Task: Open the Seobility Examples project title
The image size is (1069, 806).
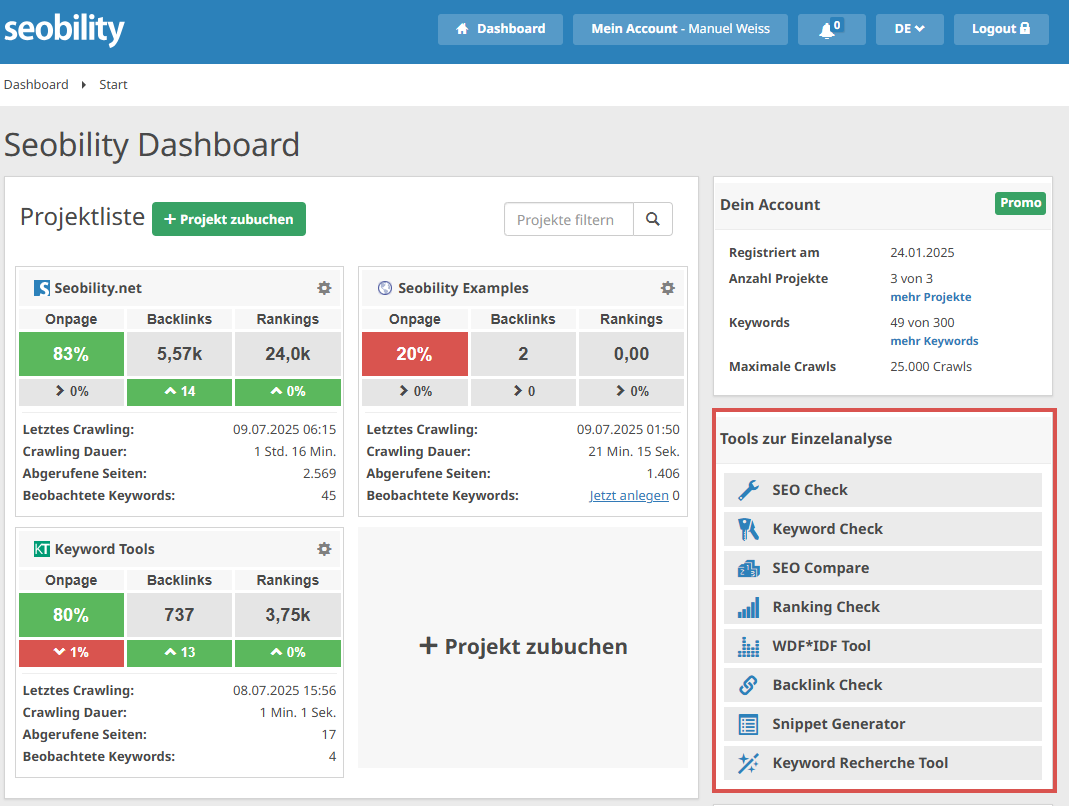Action: [x=463, y=288]
